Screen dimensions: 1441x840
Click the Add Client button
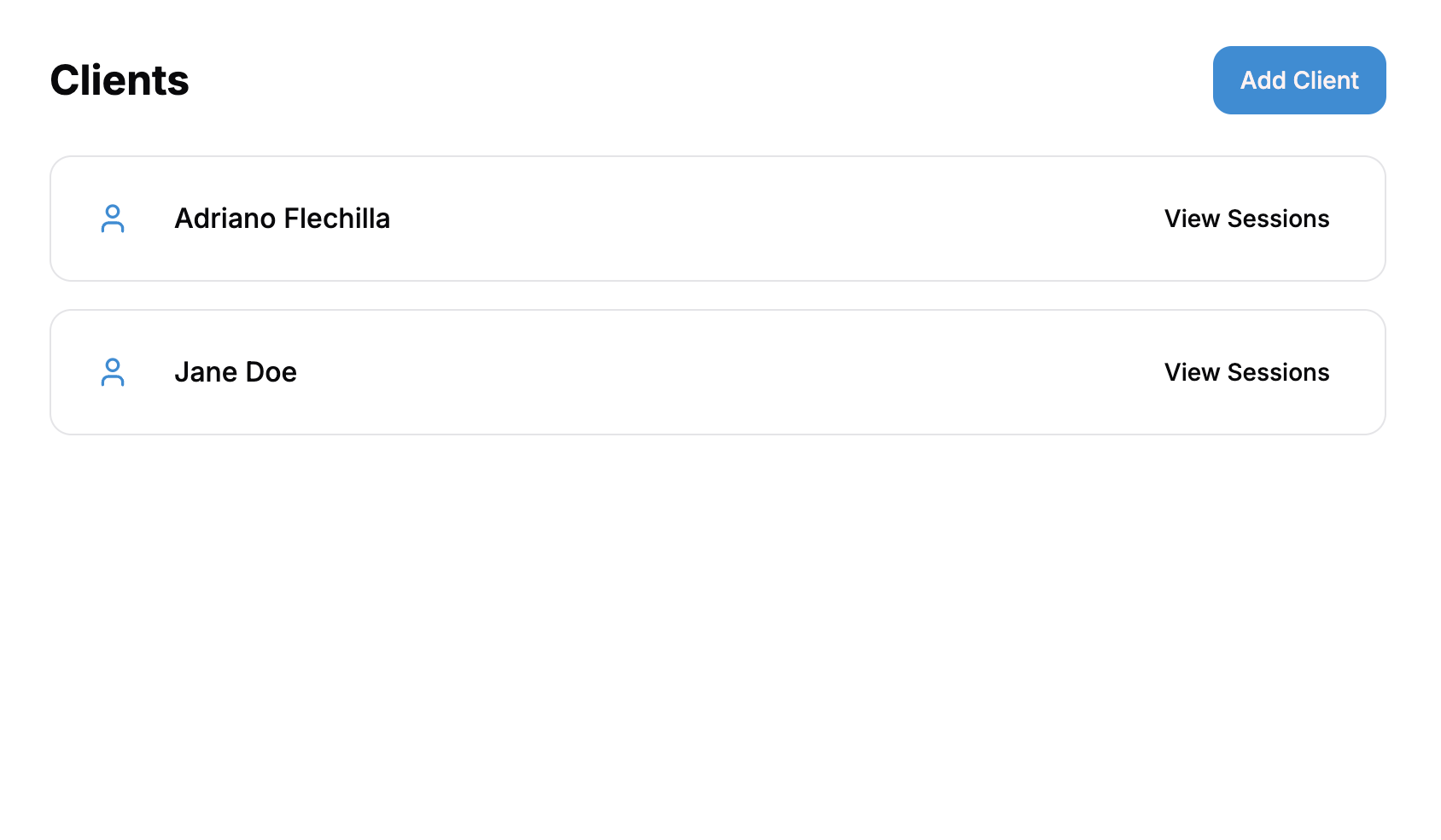[x=1298, y=80]
